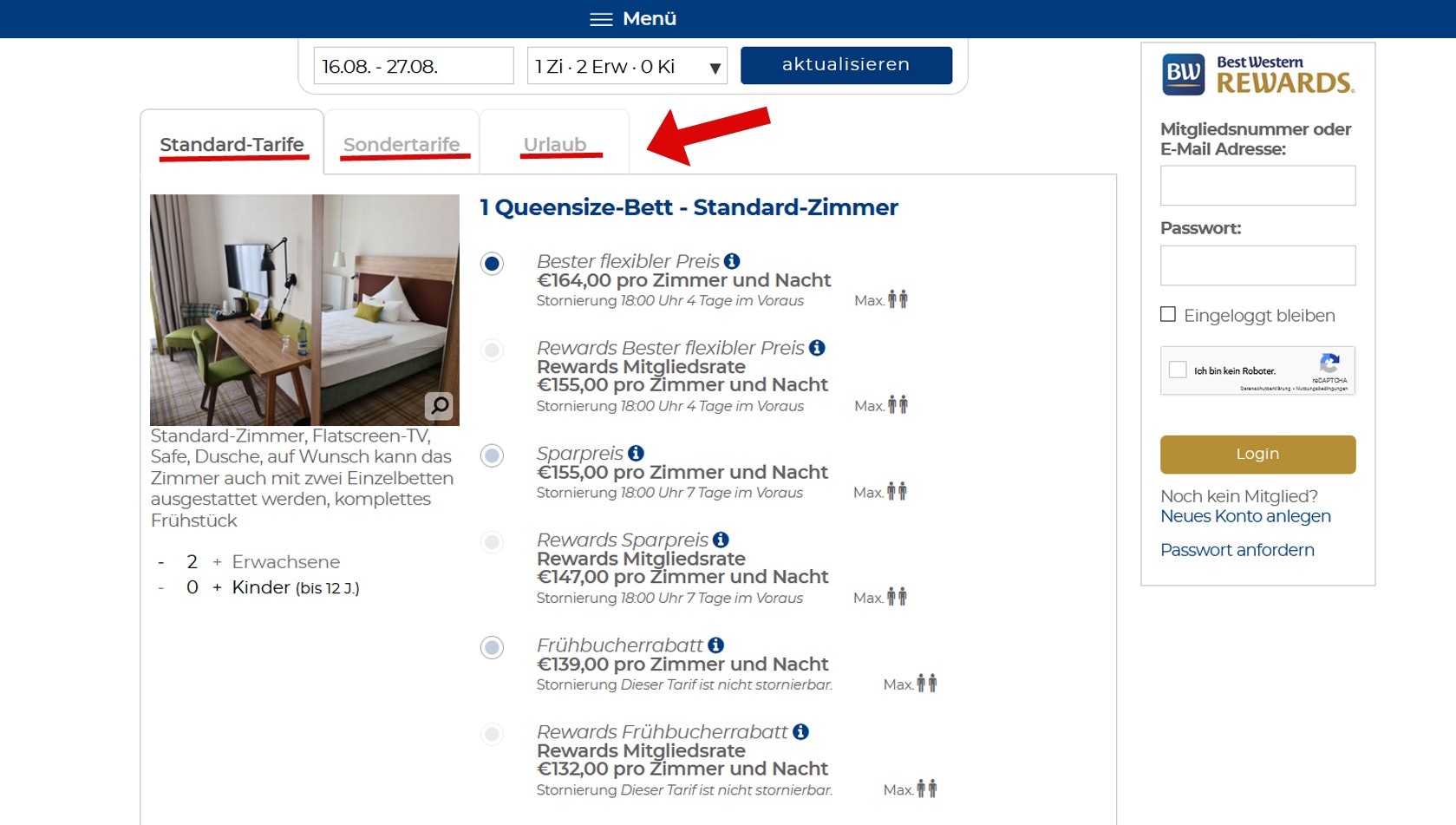Select the Frühbucherrabatt rate option

tap(492, 647)
